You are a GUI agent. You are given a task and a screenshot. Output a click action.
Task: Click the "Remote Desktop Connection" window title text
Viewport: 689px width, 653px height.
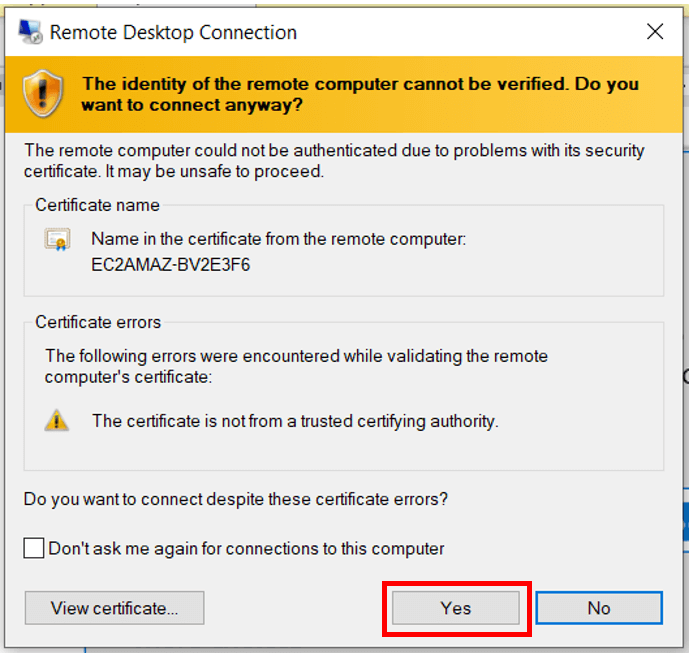pyautogui.click(x=173, y=32)
